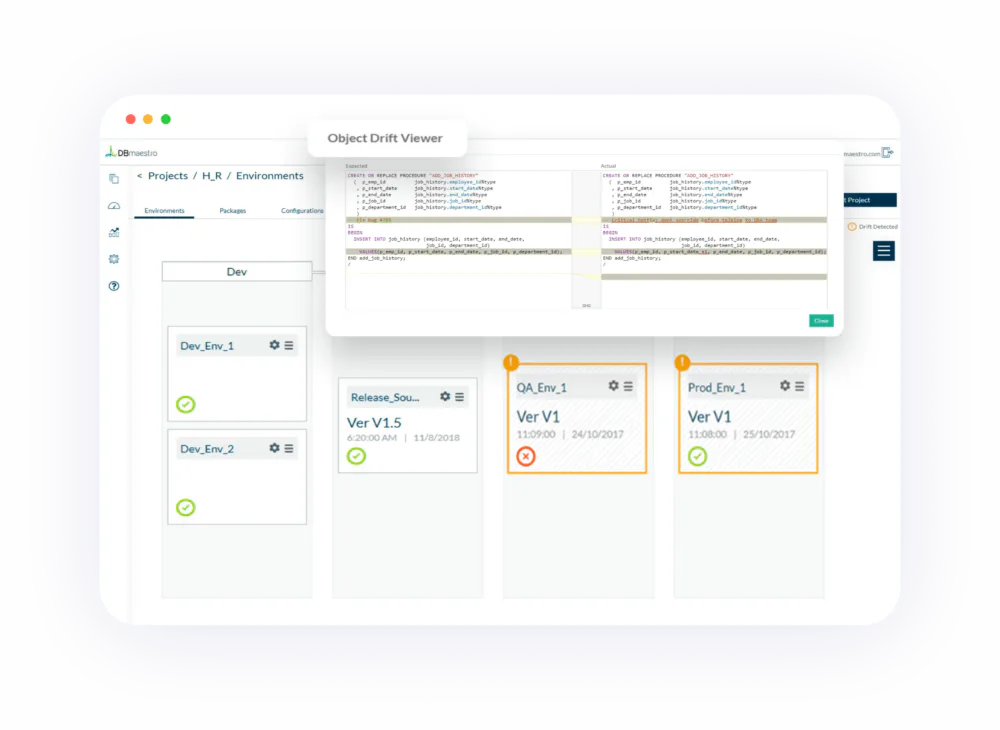Open Prod_Env_1 hamburger menu
Image resolution: width=1000 pixels, height=730 pixels.
coord(800,386)
